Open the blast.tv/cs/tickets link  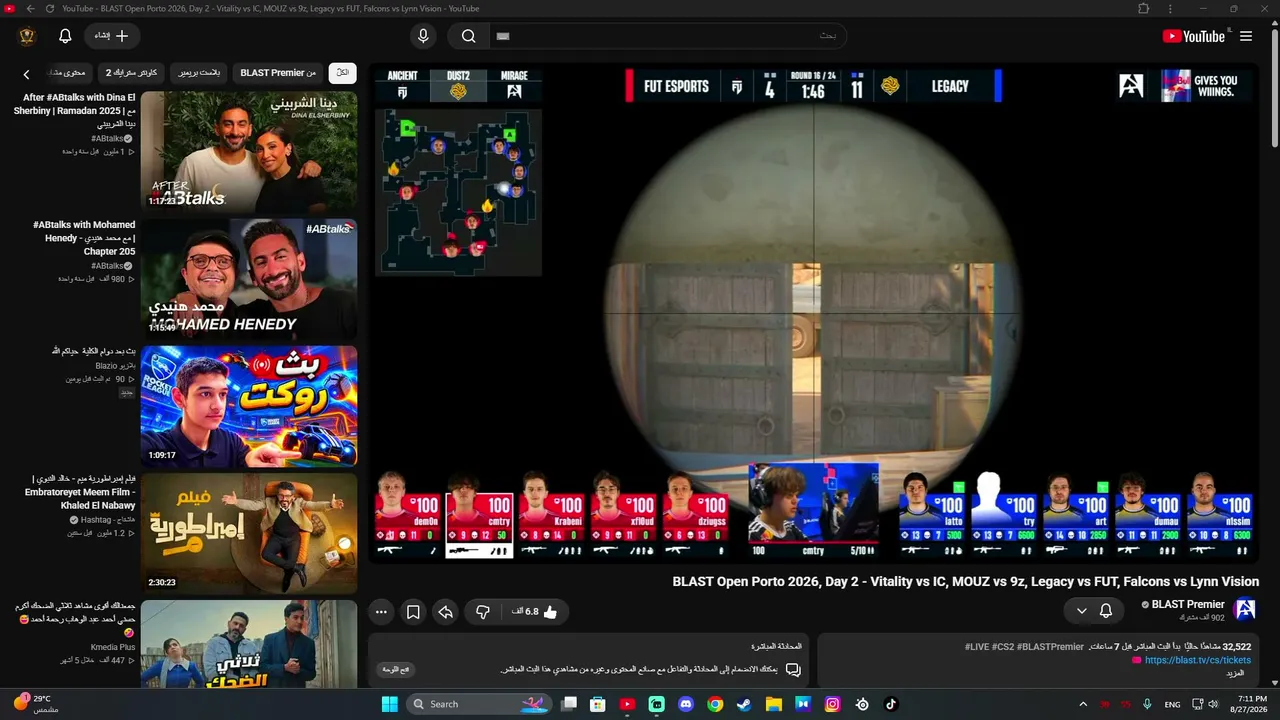click(1197, 660)
